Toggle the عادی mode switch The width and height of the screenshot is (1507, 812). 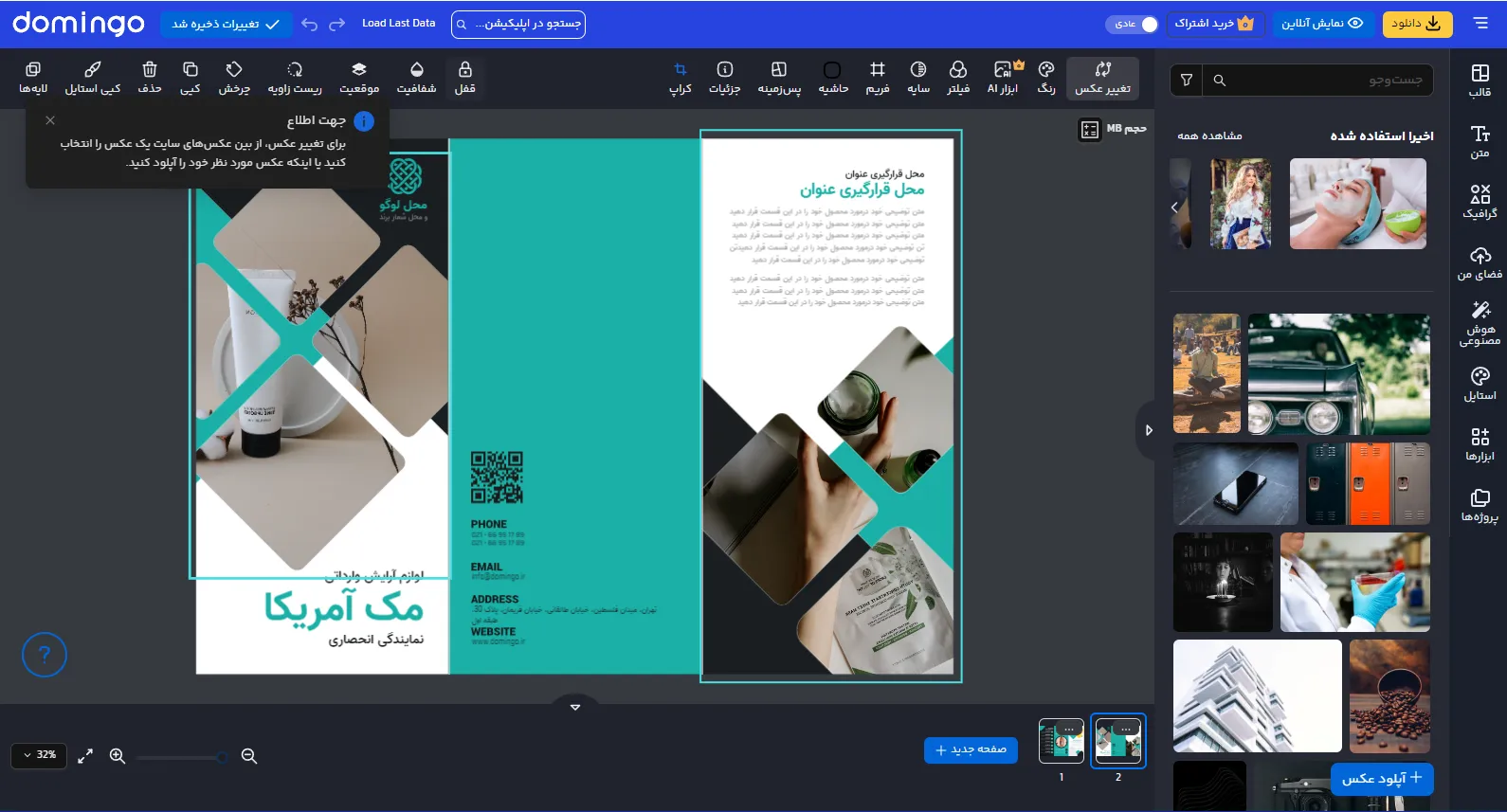click(1132, 24)
